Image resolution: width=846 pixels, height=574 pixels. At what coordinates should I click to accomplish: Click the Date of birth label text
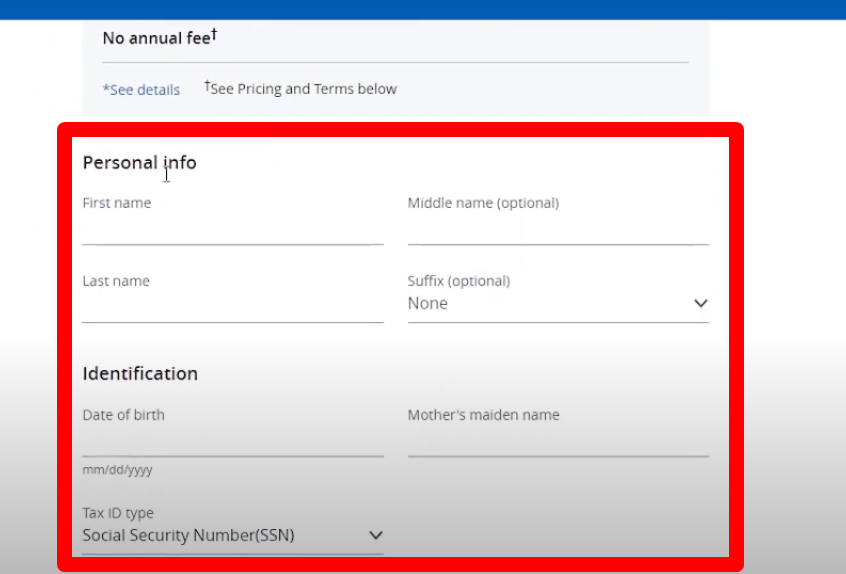[124, 414]
